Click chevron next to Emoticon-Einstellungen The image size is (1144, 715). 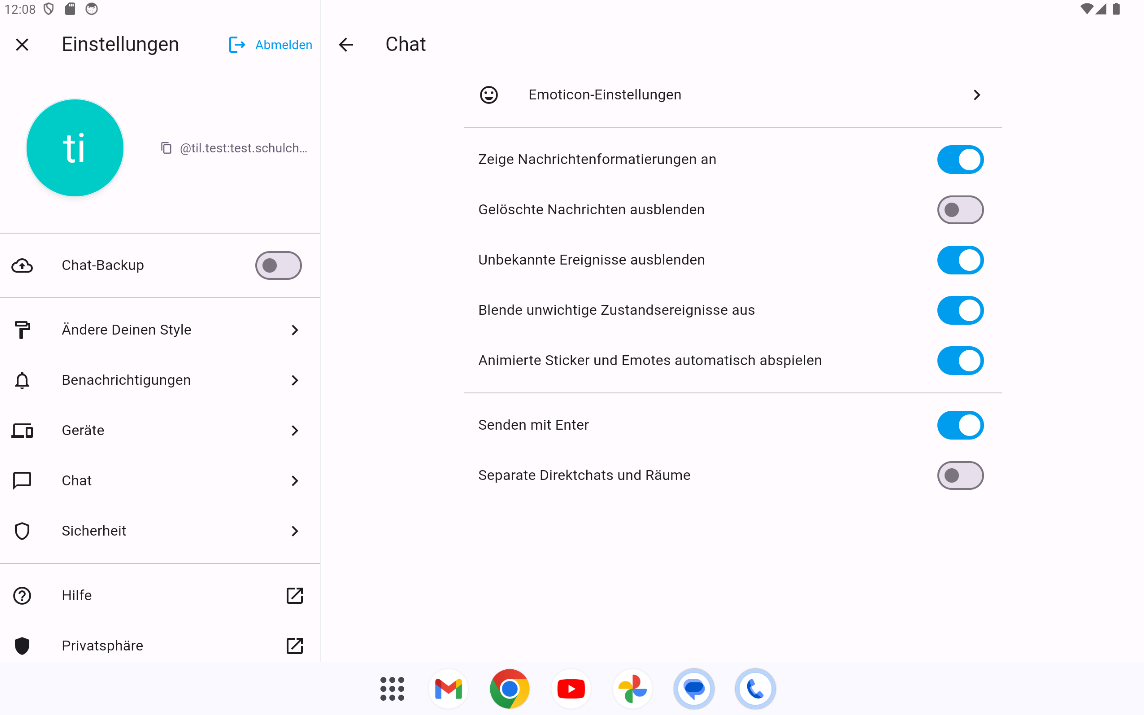tap(977, 95)
